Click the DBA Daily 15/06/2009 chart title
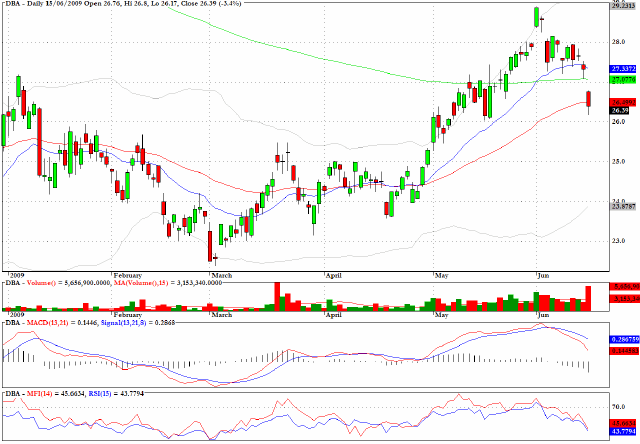This screenshot has width=640, height=444. 122,3
